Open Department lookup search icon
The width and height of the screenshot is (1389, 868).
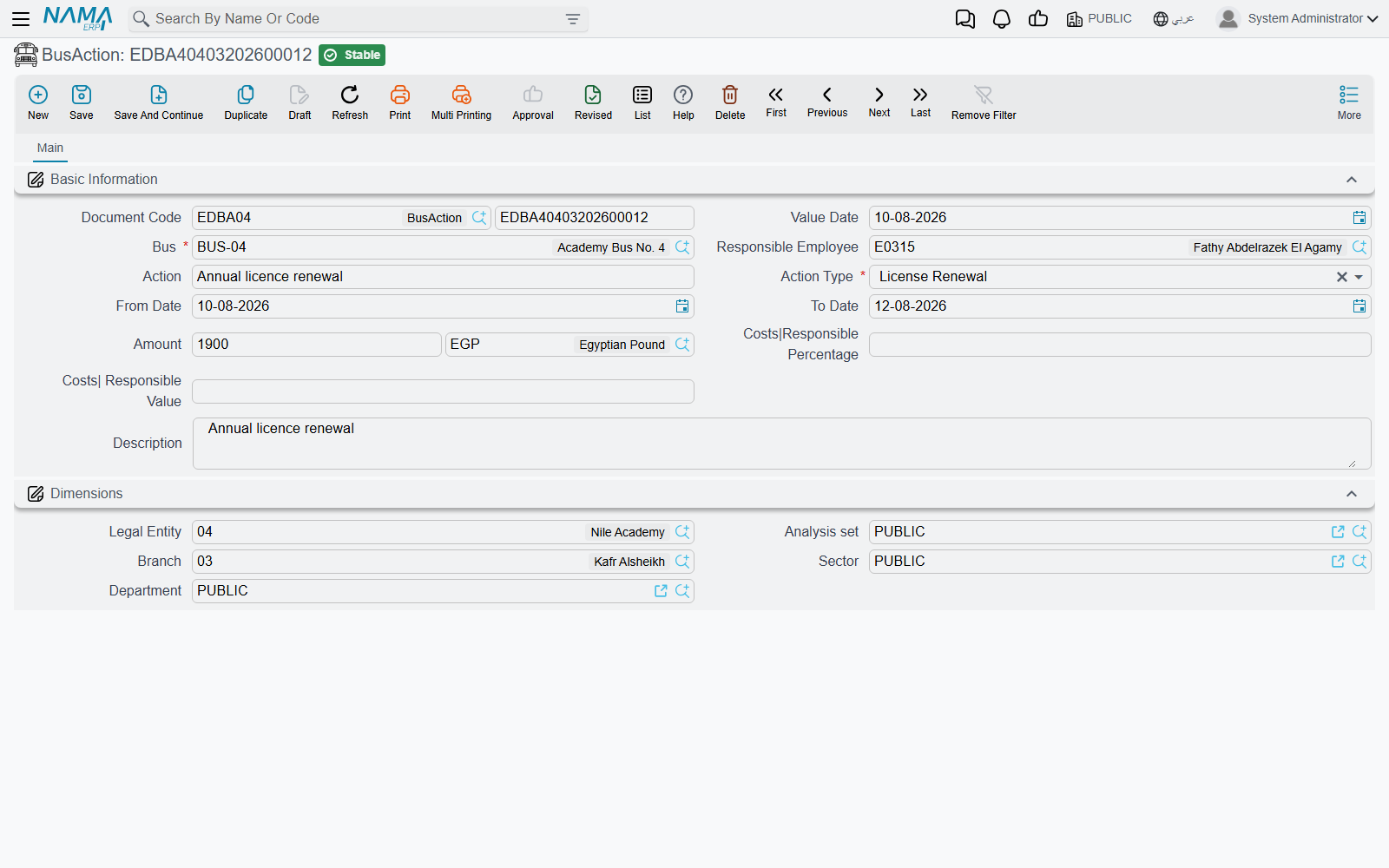pos(682,591)
